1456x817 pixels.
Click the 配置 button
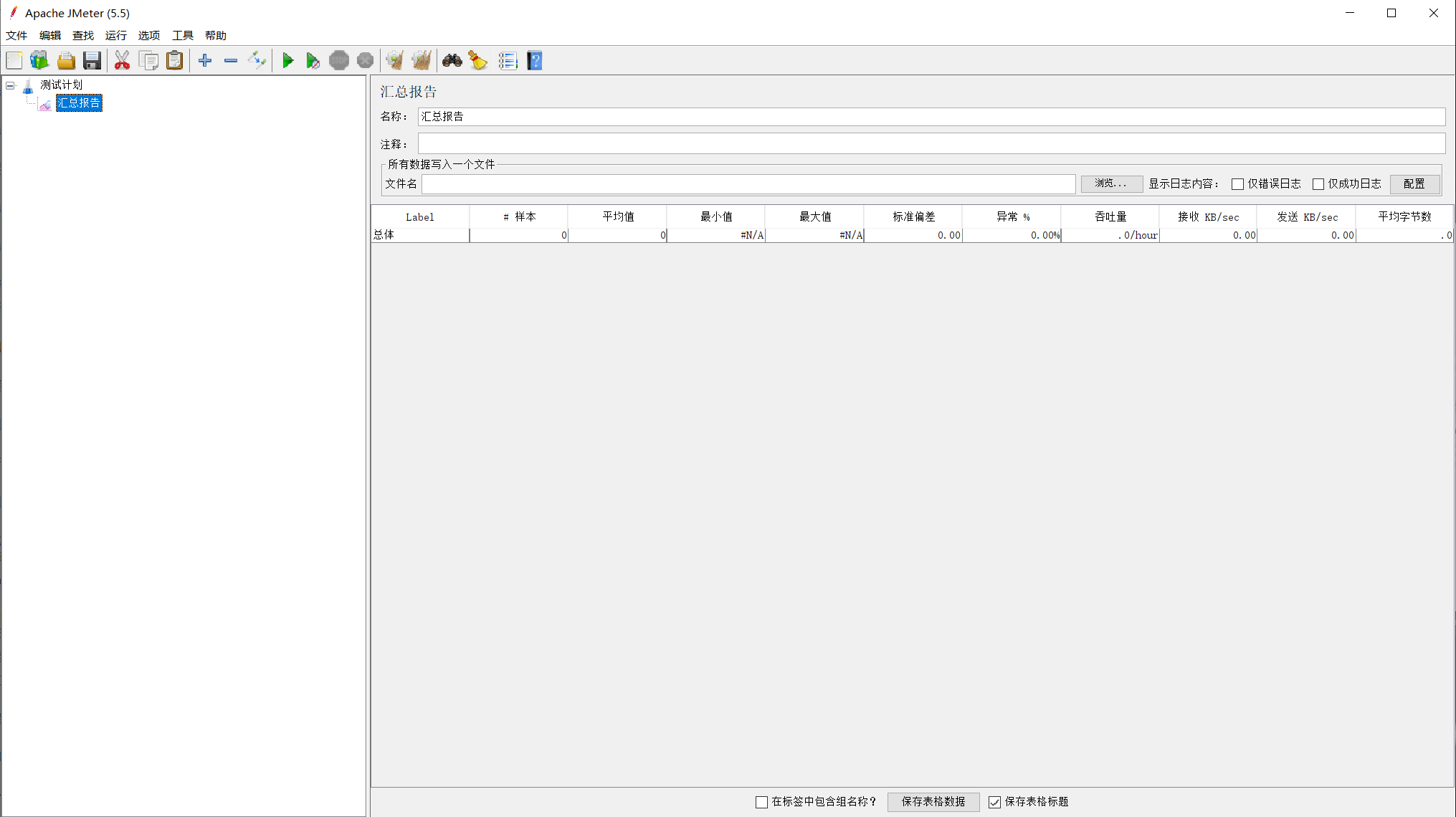tap(1414, 184)
